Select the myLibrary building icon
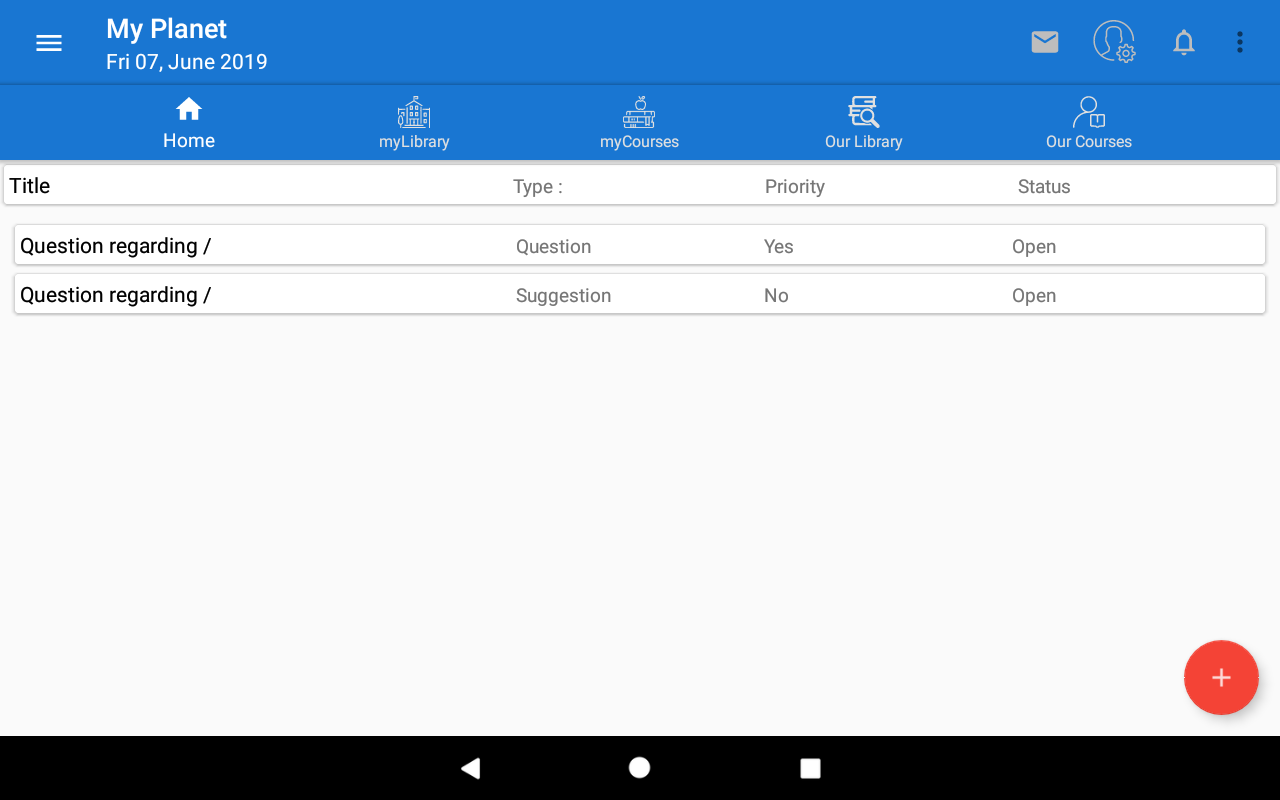 coord(413,111)
